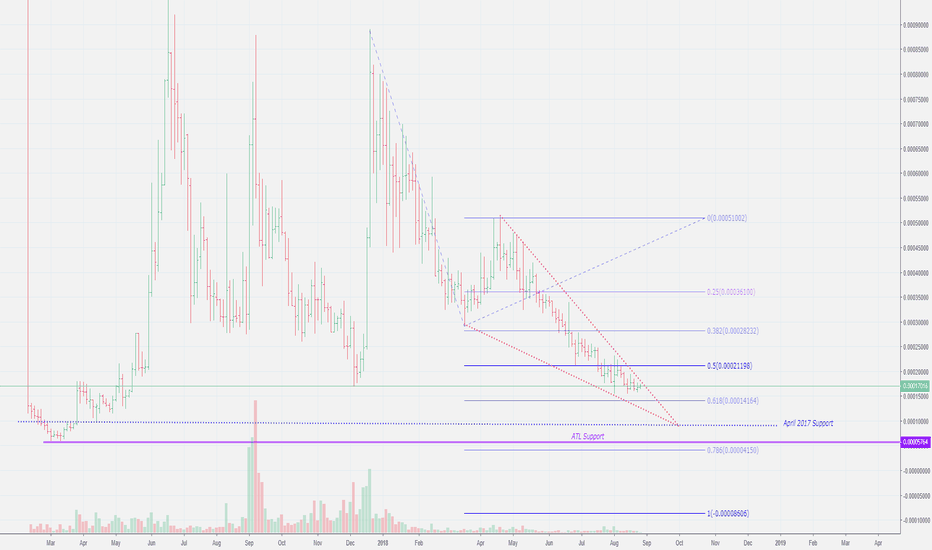
Task: Click the 2019 label on time axis
Action: click(780, 543)
